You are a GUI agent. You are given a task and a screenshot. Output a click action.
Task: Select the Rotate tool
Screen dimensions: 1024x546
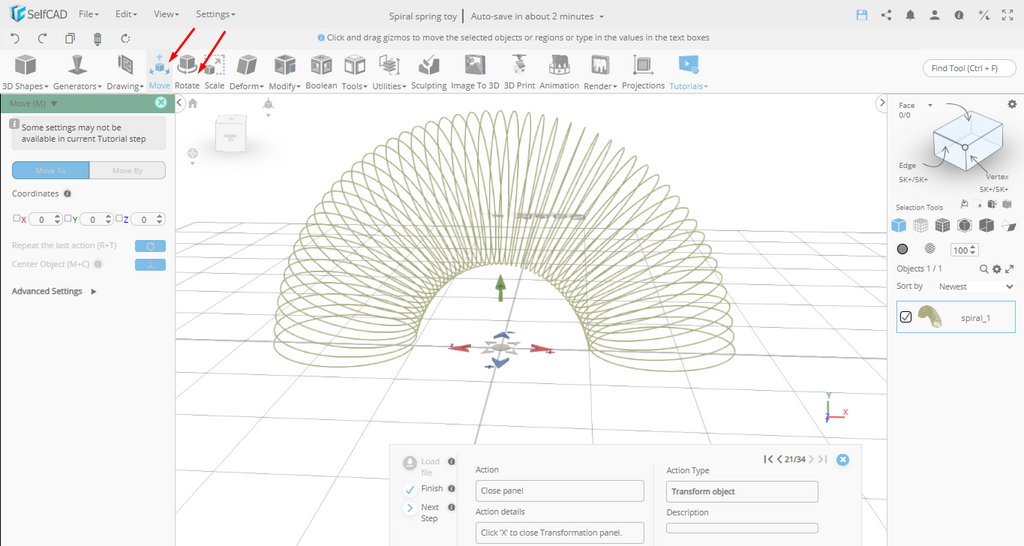(x=187, y=72)
